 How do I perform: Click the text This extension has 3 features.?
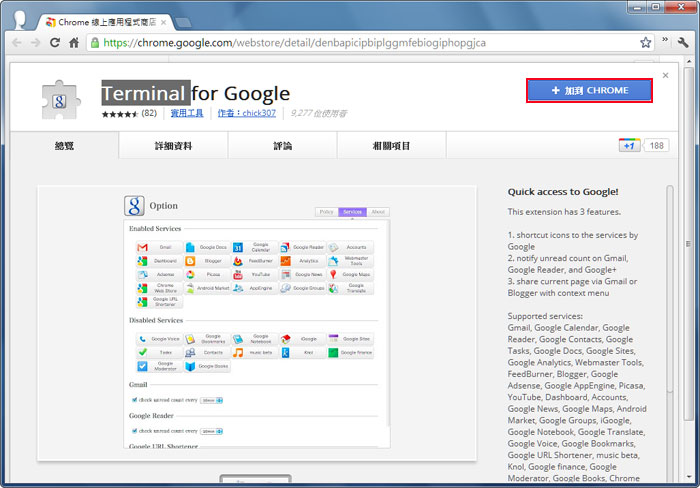coord(564,212)
